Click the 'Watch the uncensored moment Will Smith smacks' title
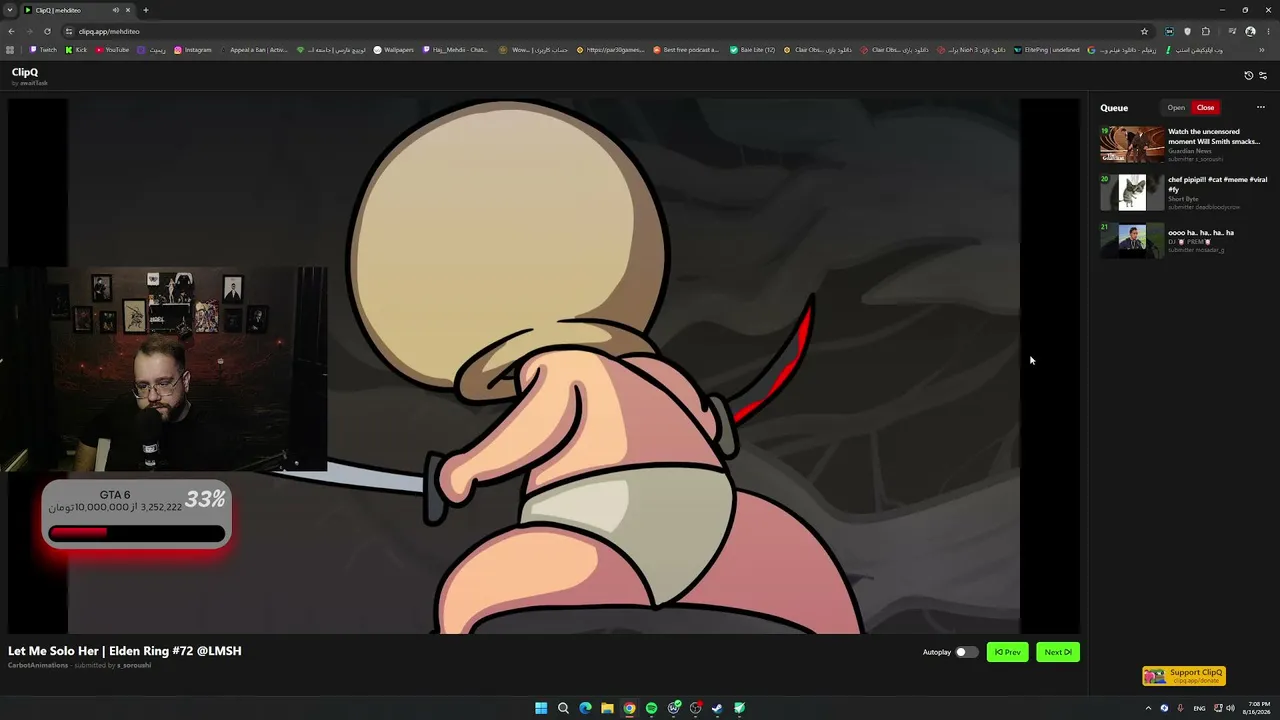This screenshot has height=720, width=1280. coord(1214,137)
